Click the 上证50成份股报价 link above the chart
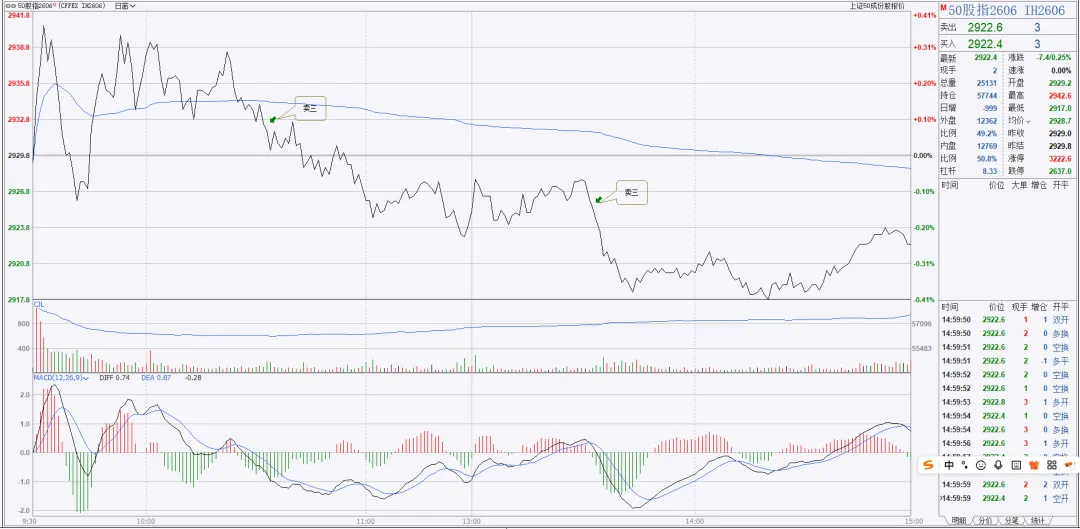The width and height of the screenshot is (1080, 529). pos(878,6)
